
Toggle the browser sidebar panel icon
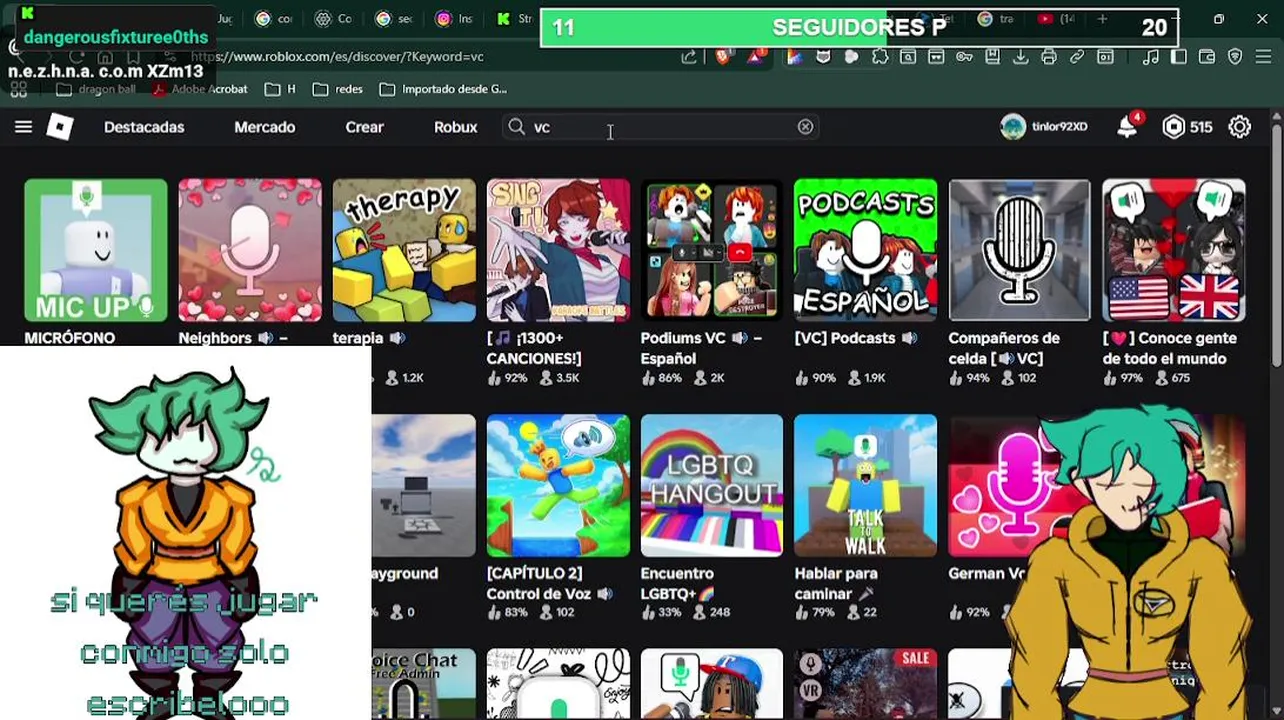1179,57
